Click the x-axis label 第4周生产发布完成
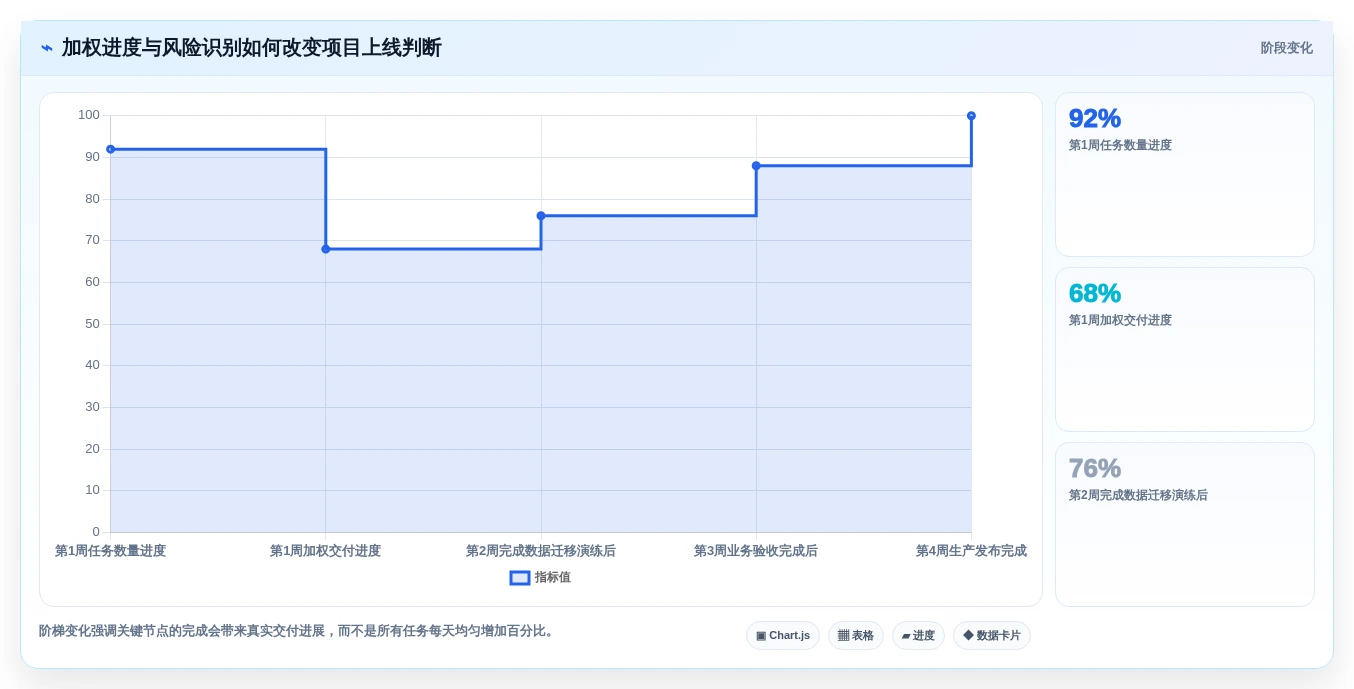 971,551
